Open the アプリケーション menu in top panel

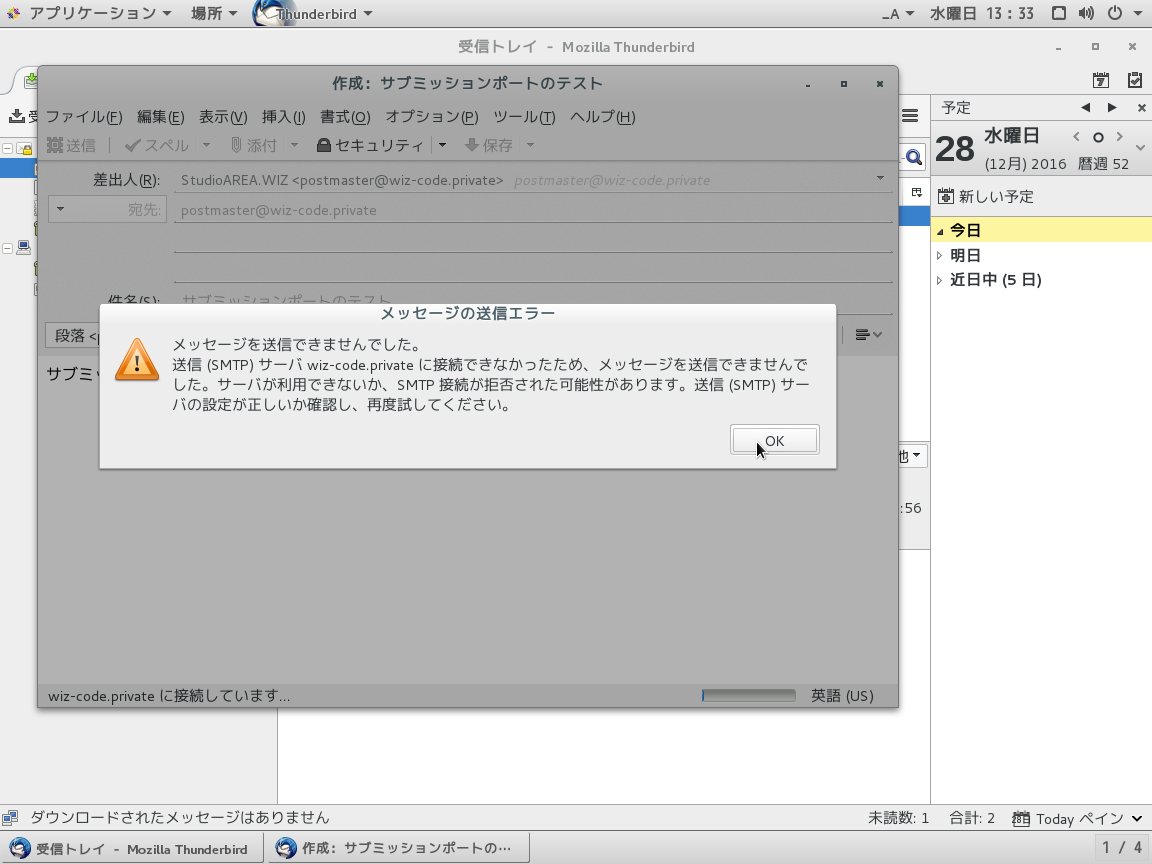[x=100, y=13]
